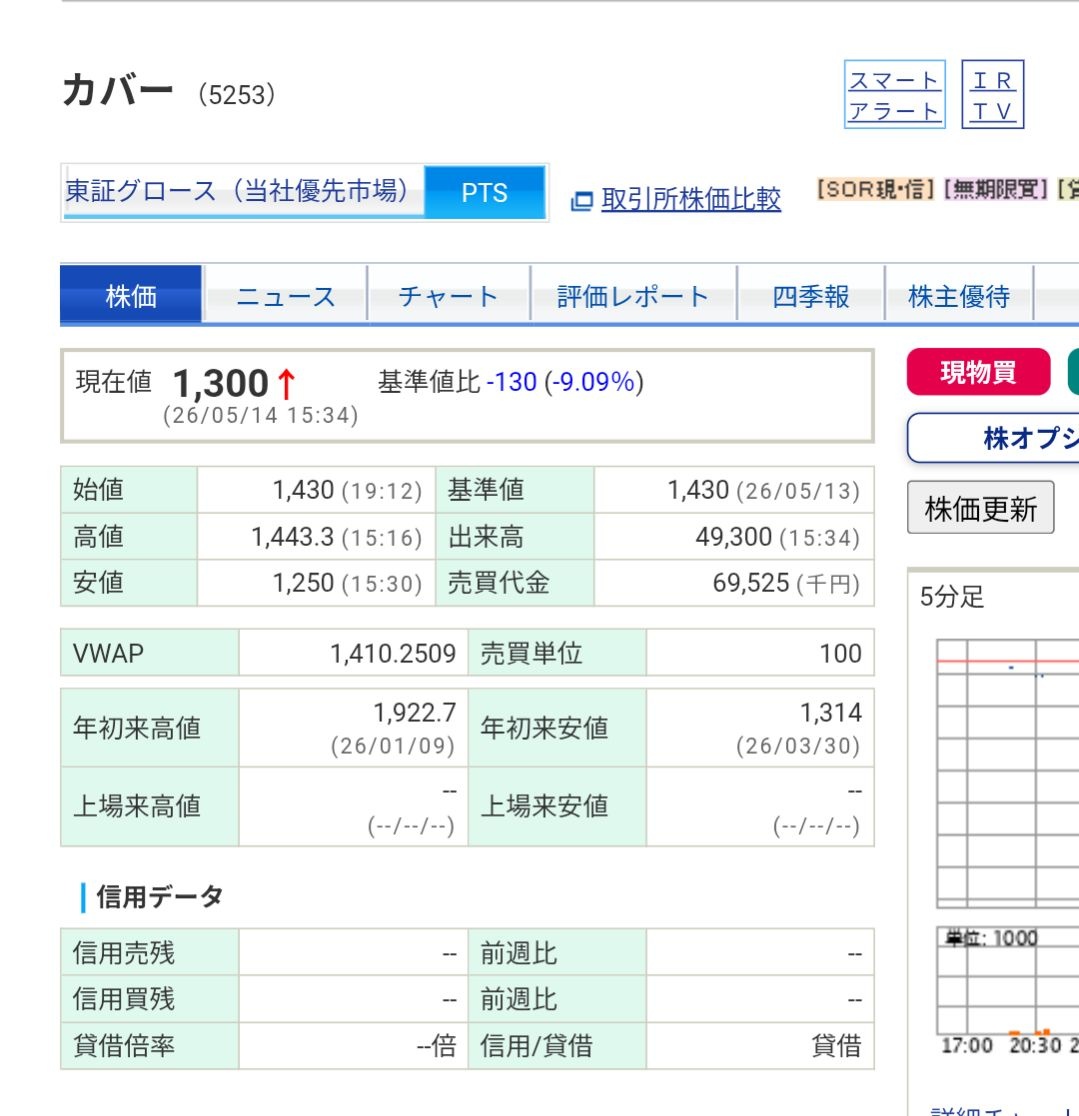Click the 無期限買 badge
Image resolution: width=1079 pixels, height=1116 pixels.
[x=996, y=189]
